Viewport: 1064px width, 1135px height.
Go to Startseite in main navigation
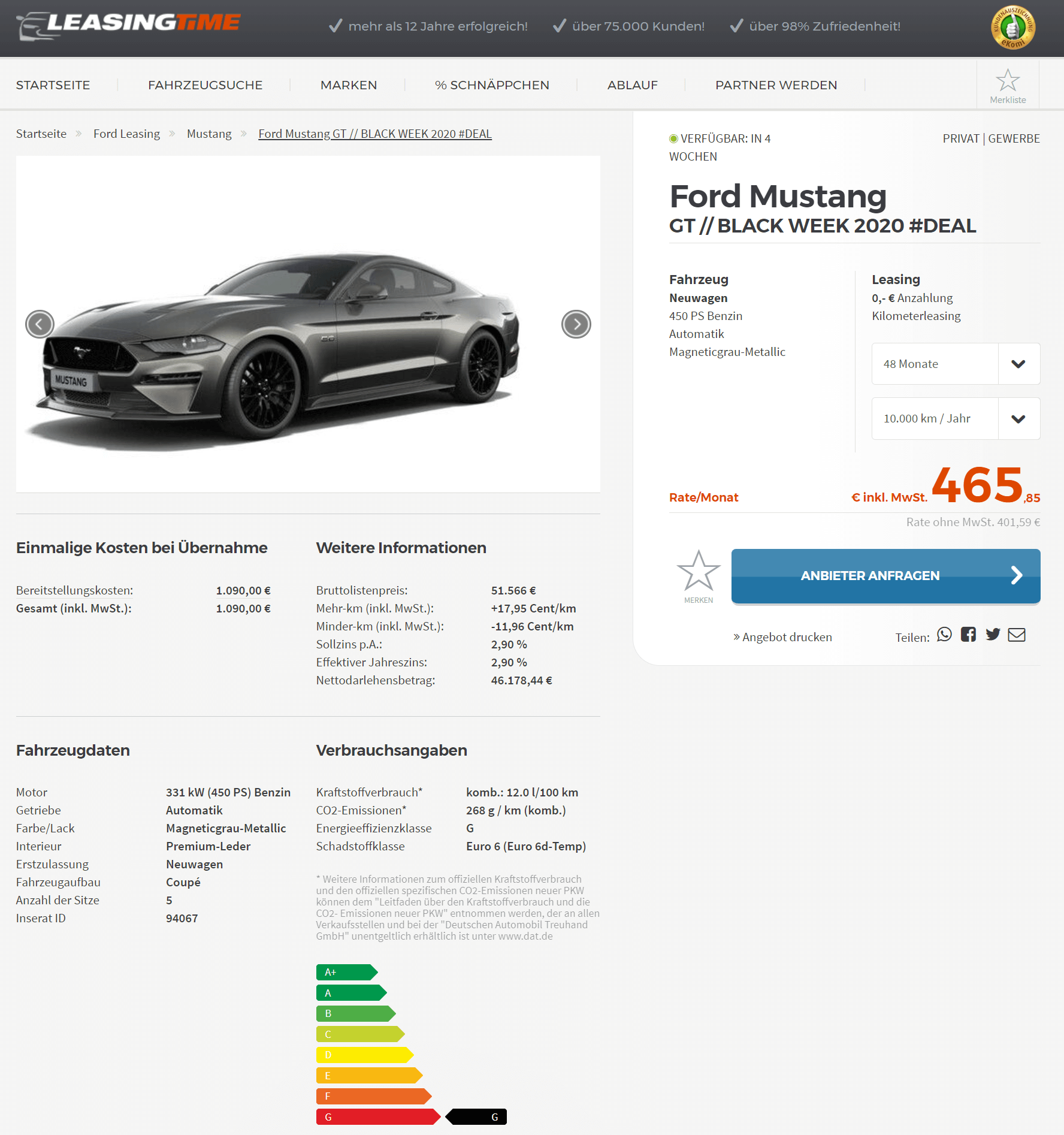pos(53,85)
